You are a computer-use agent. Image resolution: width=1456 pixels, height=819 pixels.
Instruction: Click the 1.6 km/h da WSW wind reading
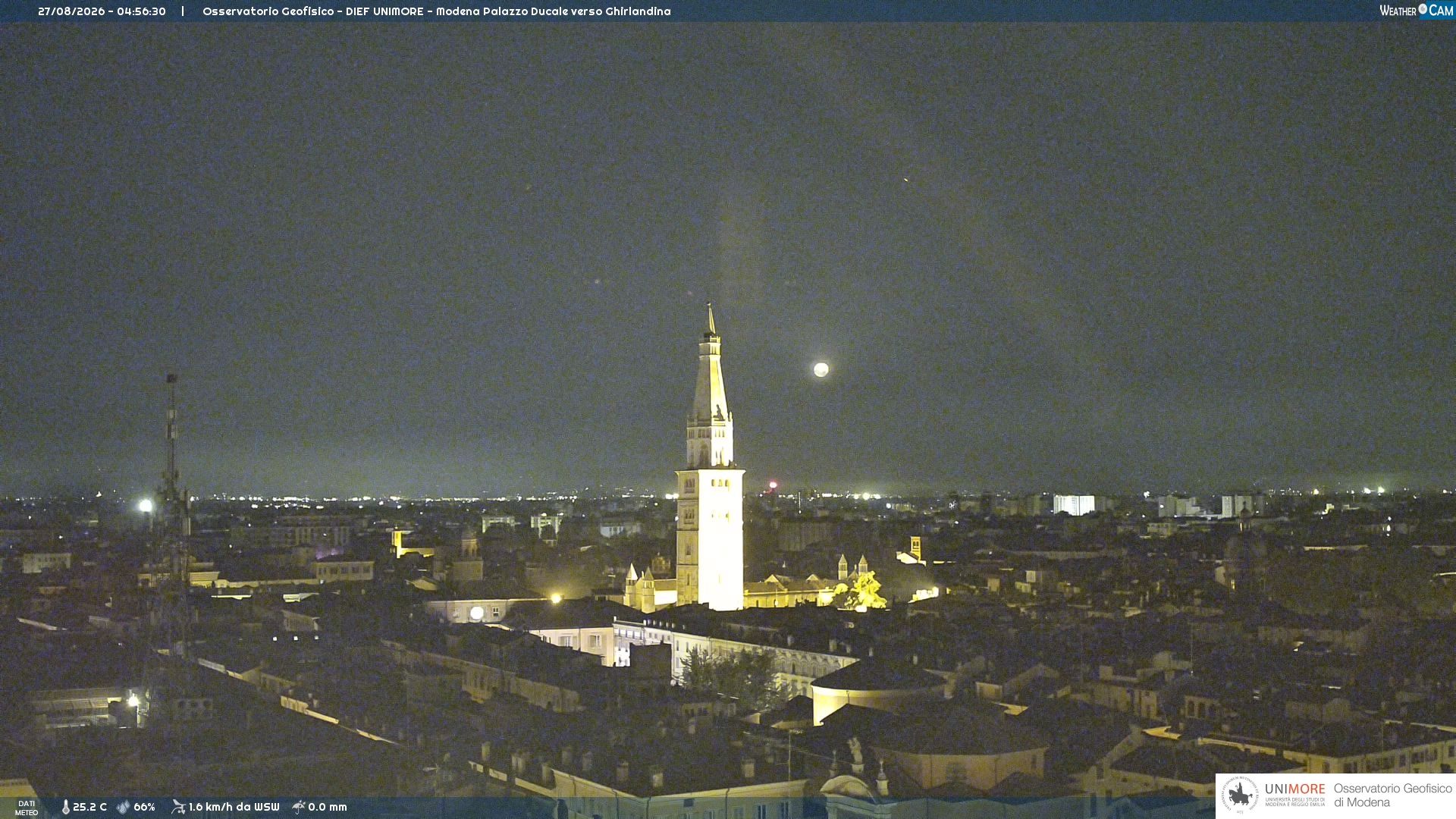234,807
